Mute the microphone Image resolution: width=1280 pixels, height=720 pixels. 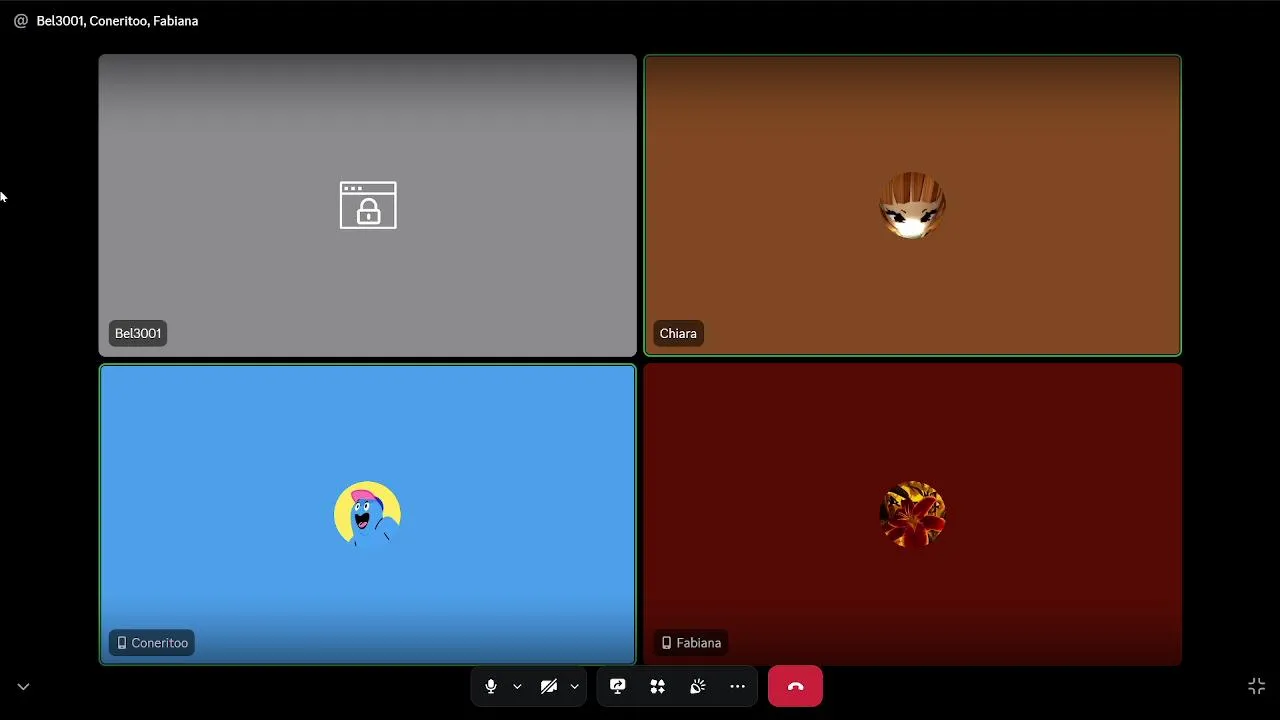491,687
